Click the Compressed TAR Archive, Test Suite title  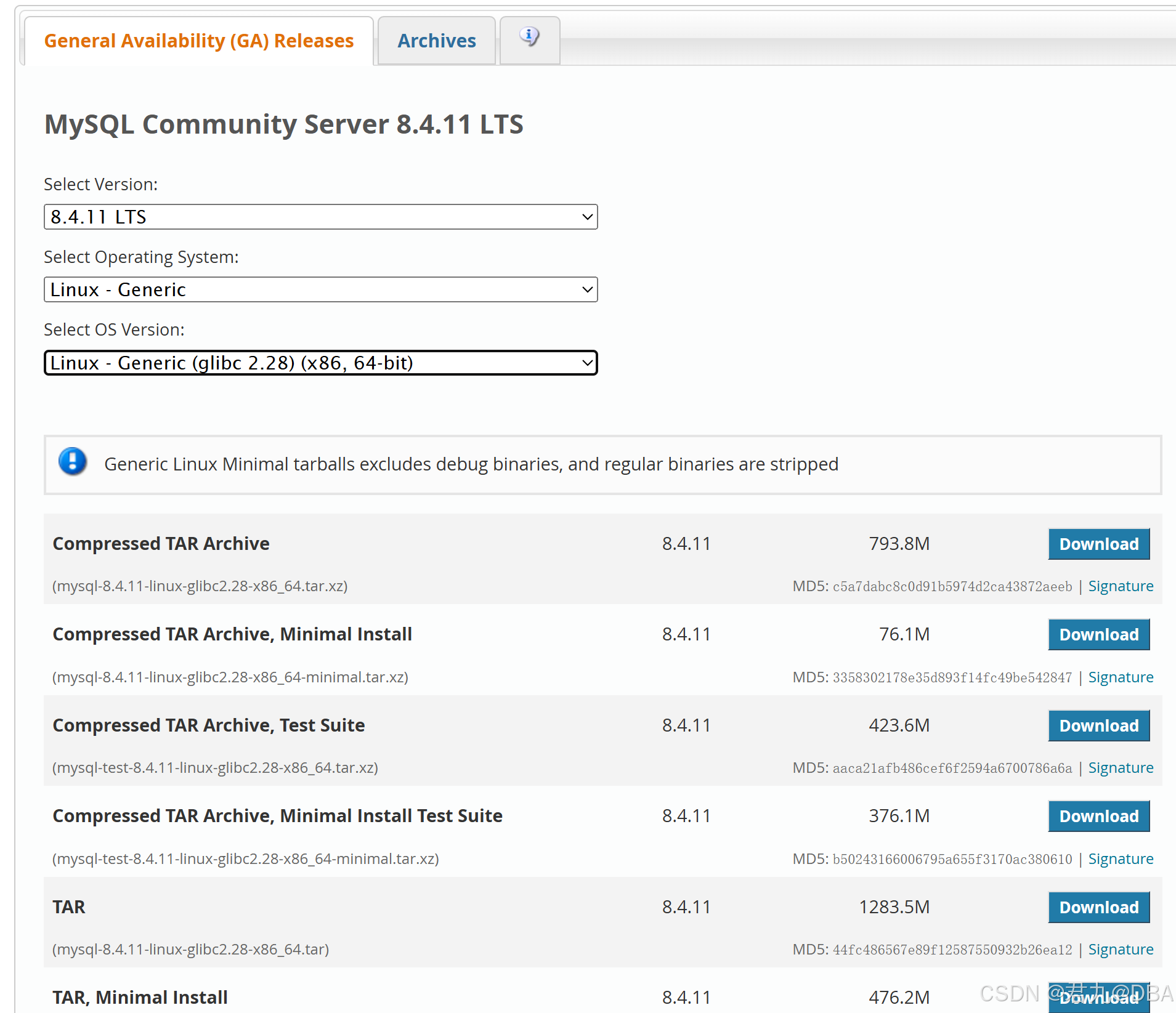[x=209, y=725]
